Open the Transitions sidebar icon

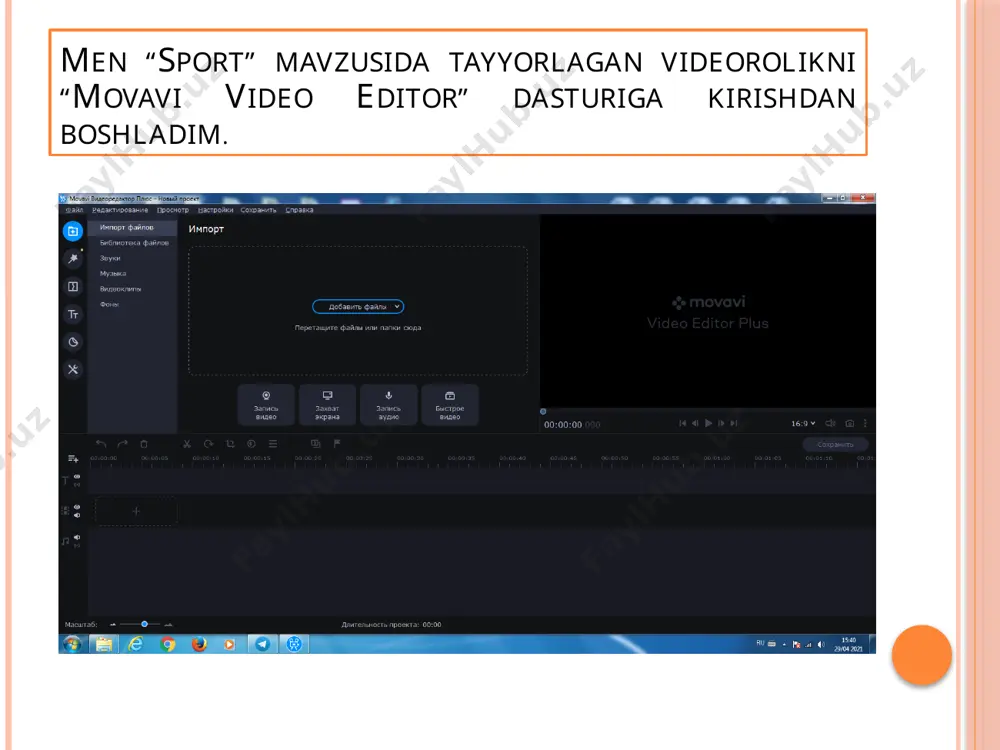coord(73,286)
